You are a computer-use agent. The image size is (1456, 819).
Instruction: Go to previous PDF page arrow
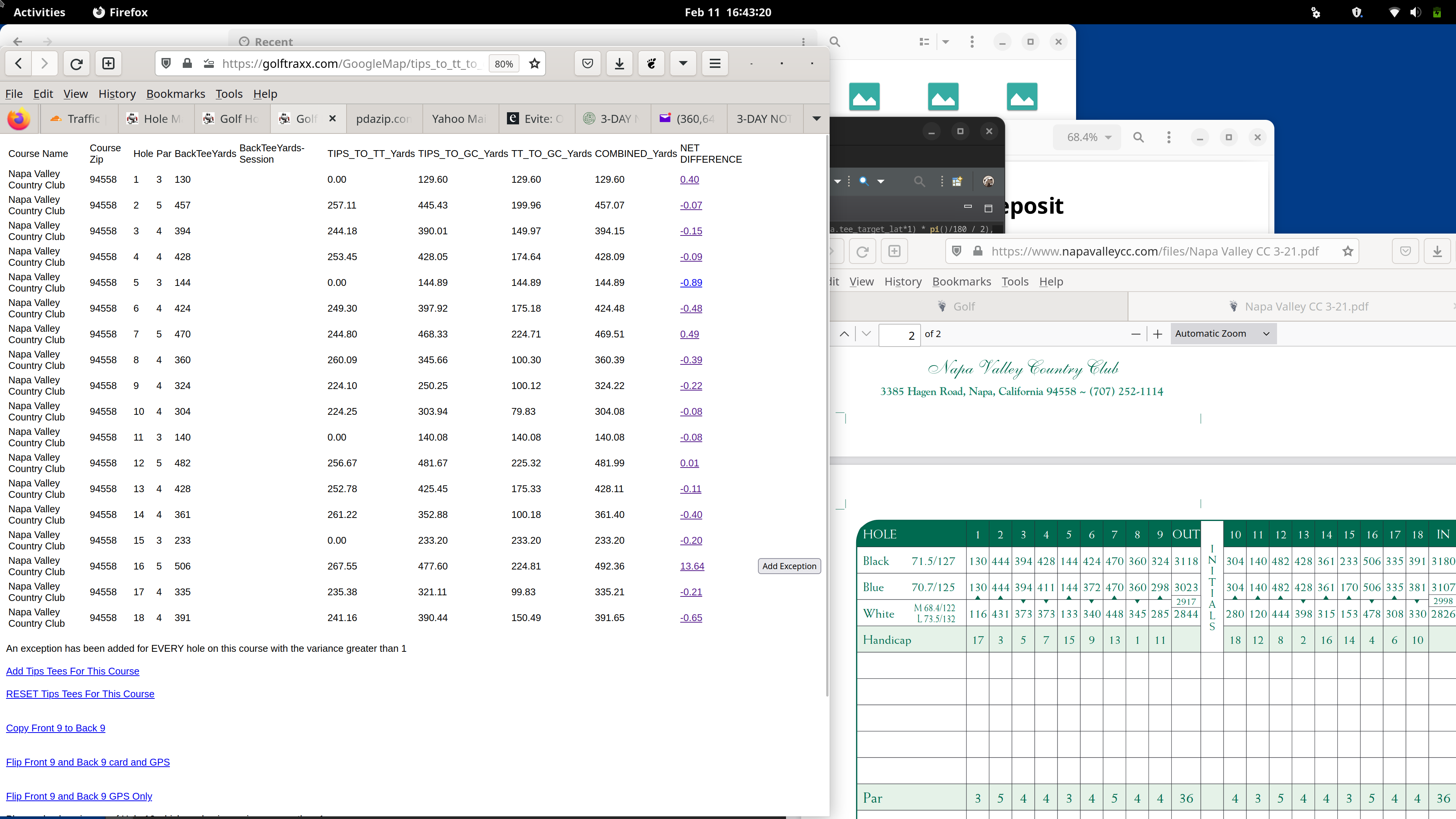click(844, 334)
